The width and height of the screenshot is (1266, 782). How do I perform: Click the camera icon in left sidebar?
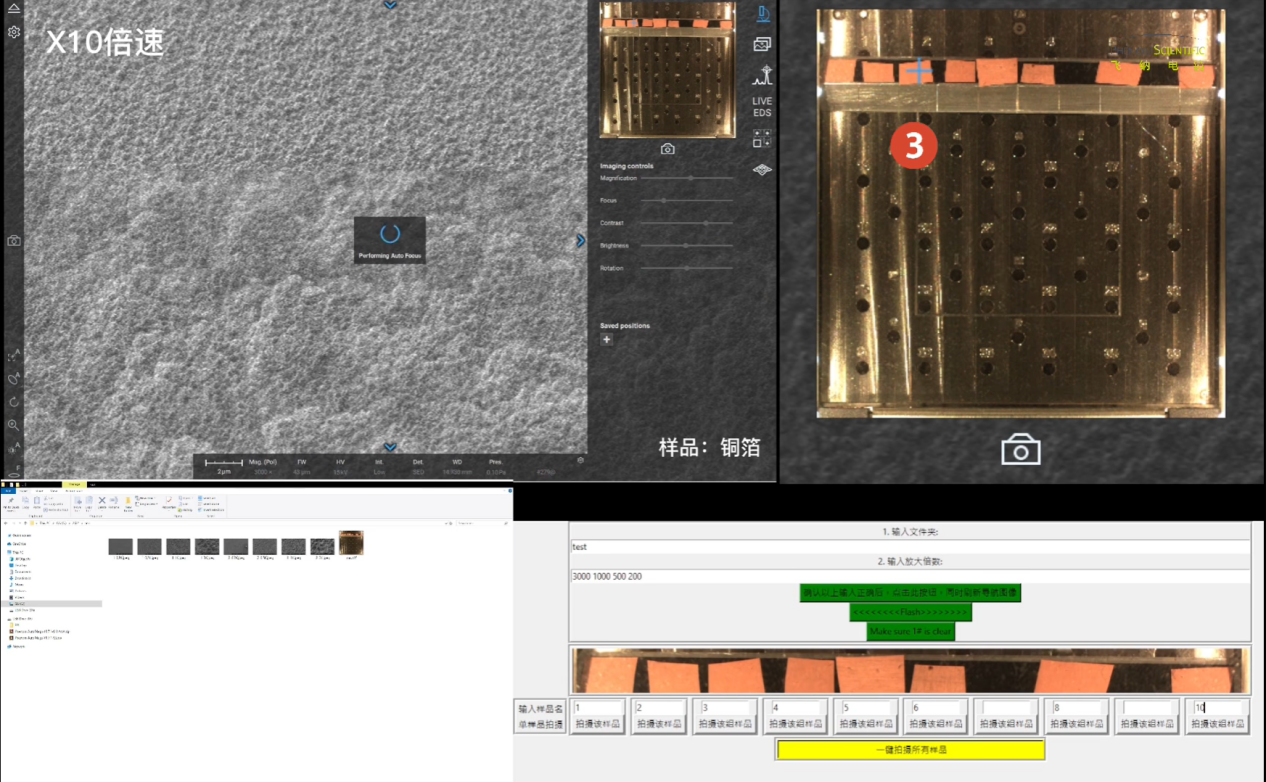click(14, 241)
